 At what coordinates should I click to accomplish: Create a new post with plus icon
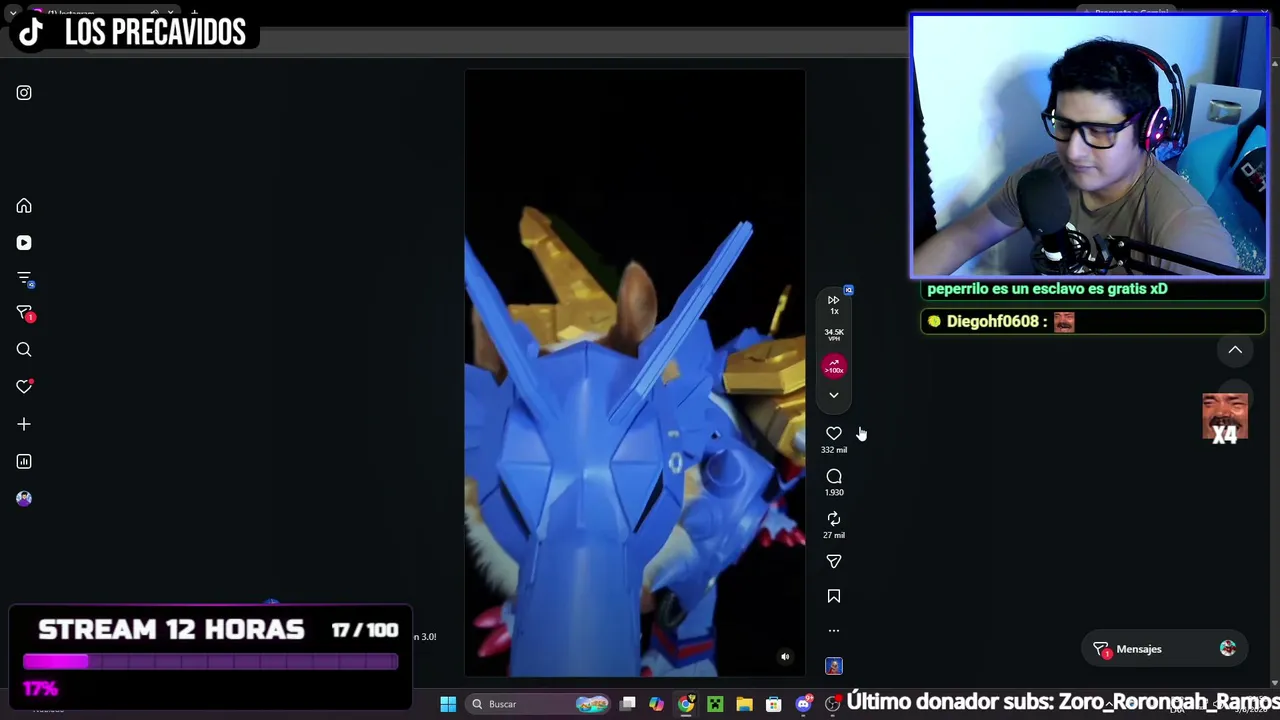pyautogui.click(x=24, y=424)
